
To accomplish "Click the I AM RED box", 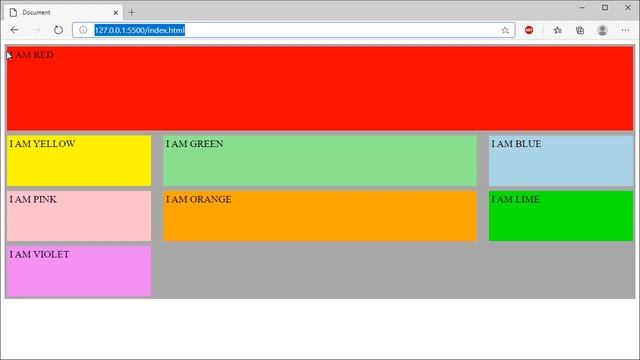I will [320, 89].
